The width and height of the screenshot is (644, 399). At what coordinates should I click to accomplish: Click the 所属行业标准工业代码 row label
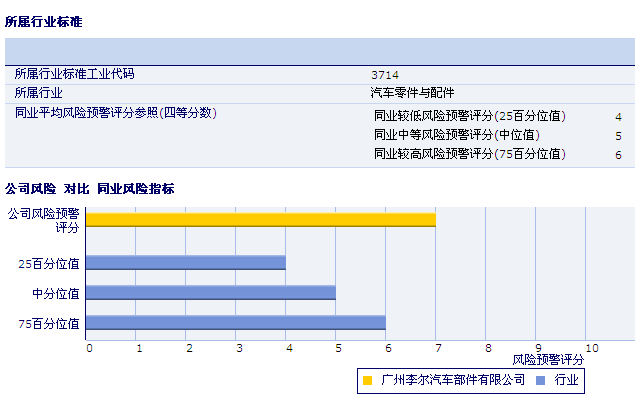tap(74, 74)
